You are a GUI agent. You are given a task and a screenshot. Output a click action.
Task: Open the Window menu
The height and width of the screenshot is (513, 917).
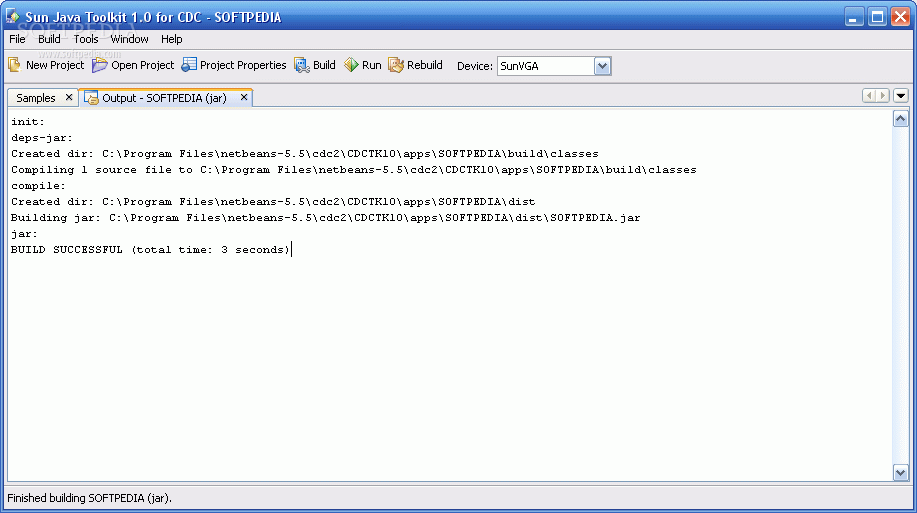[129, 39]
